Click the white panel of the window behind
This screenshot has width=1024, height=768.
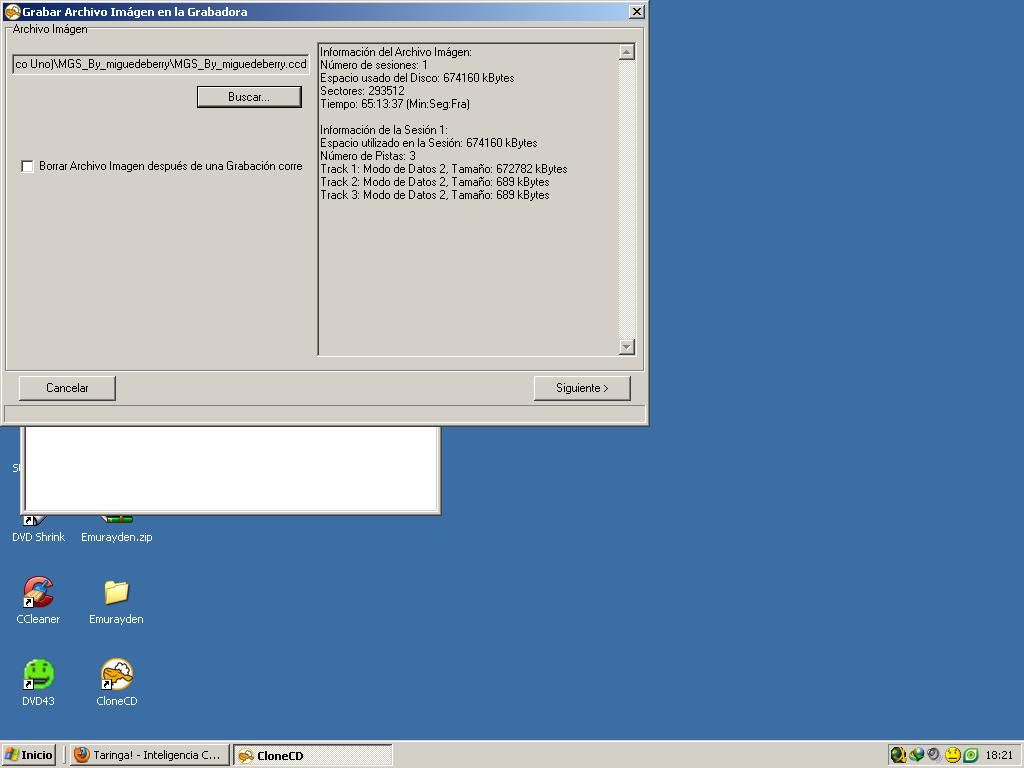(231, 468)
